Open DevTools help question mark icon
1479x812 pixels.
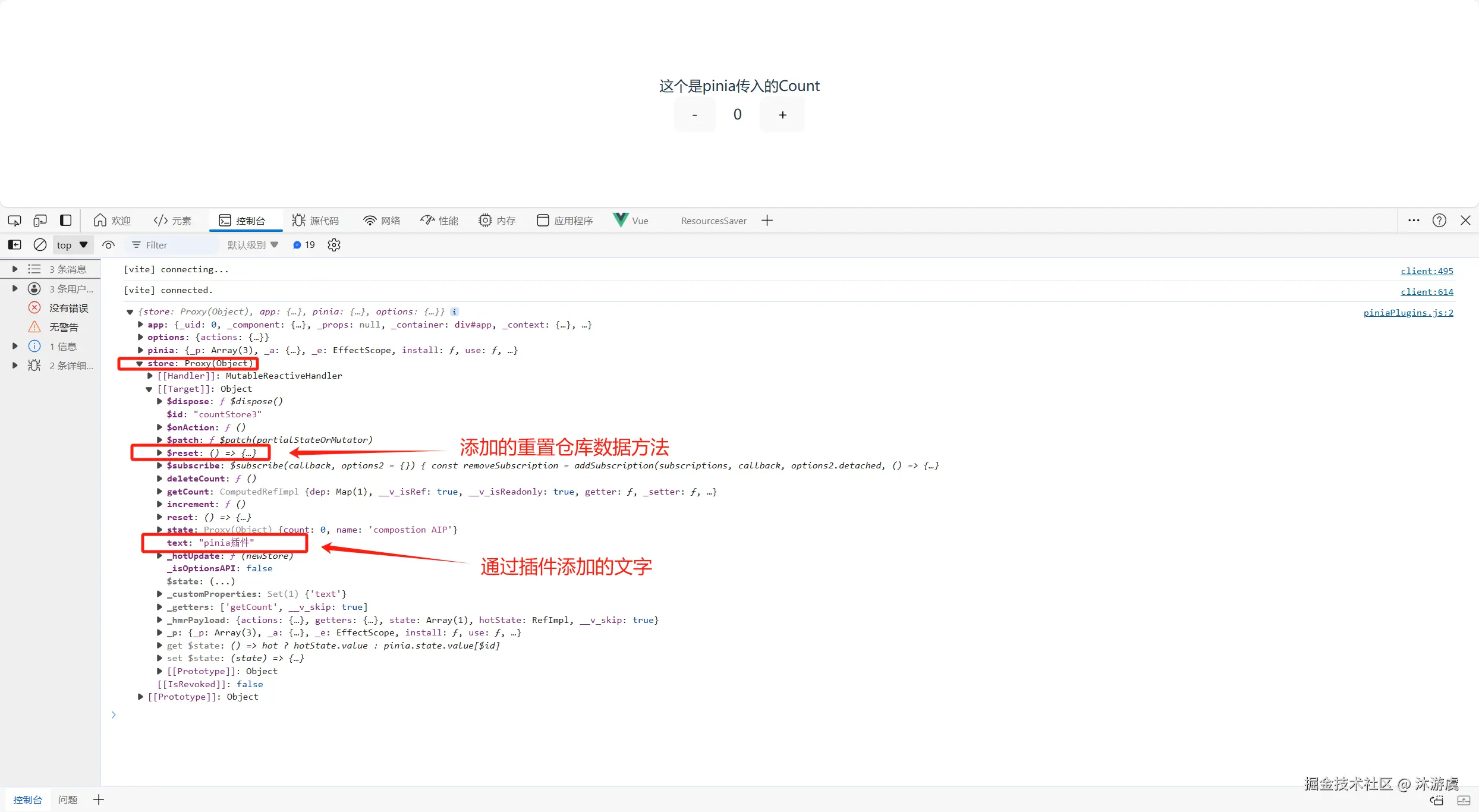point(1439,221)
